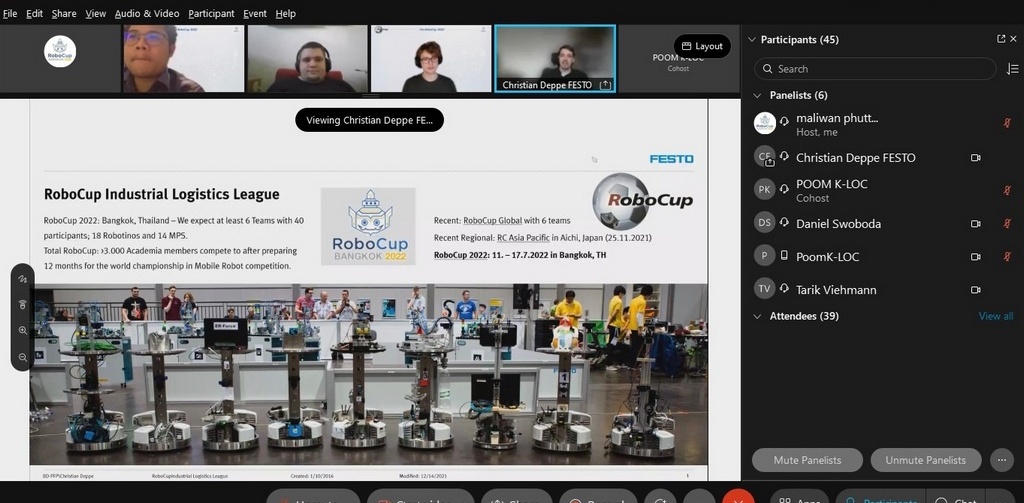Image resolution: width=1024 pixels, height=503 pixels.
Task: Open the Audio & Video menu
Action: (147, 13)
